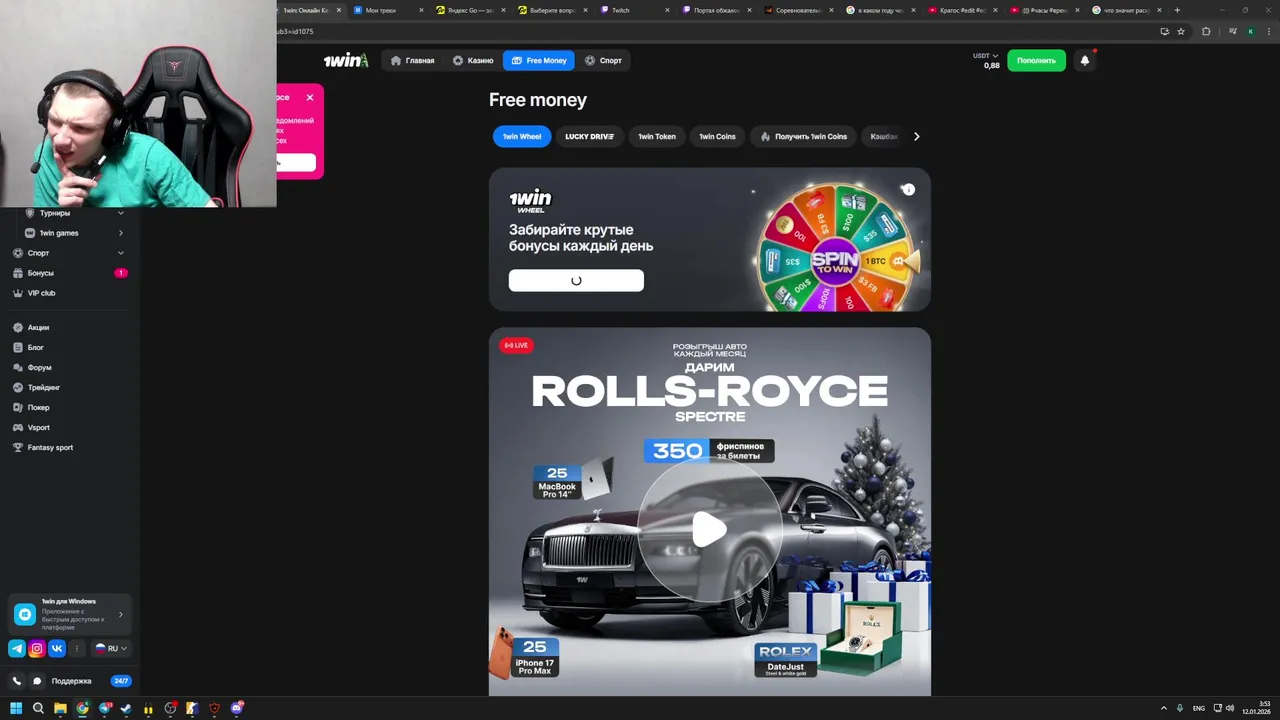
Task: Open the Главная header tab
Action: point(412,60)
